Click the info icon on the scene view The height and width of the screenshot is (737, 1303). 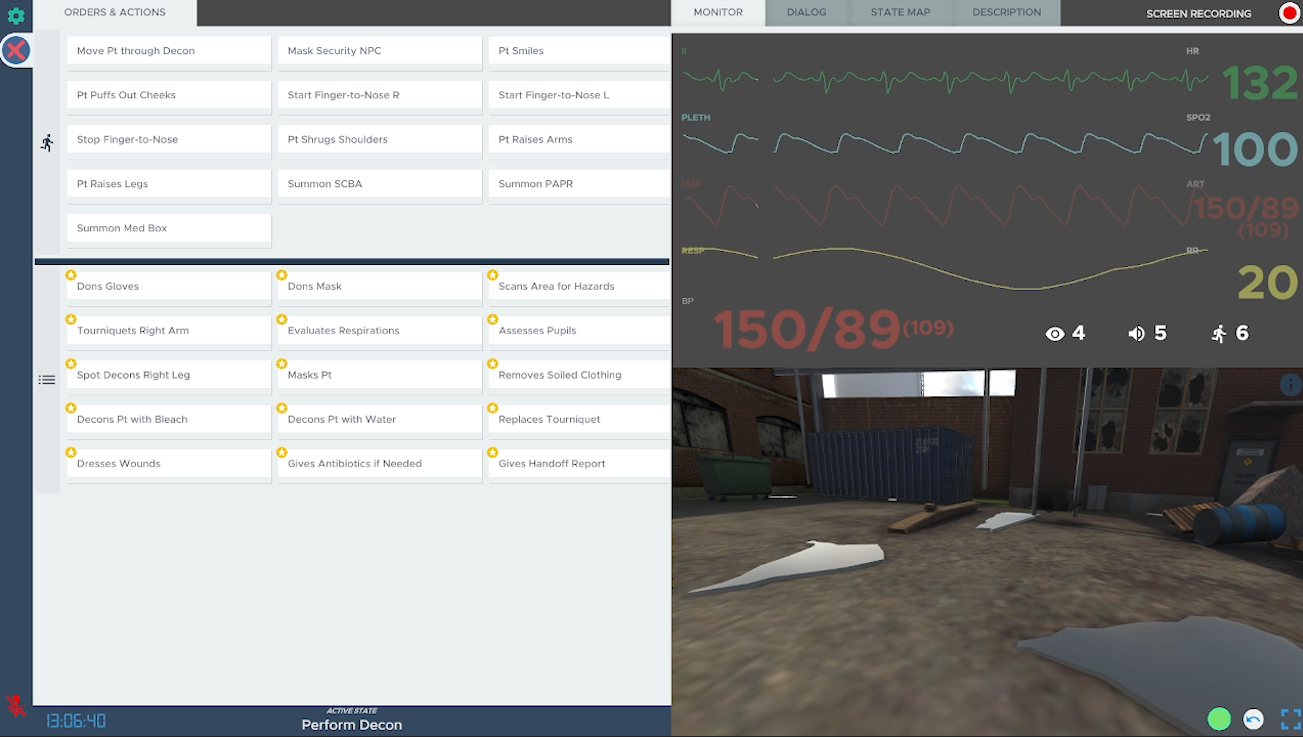(1290, 385)
